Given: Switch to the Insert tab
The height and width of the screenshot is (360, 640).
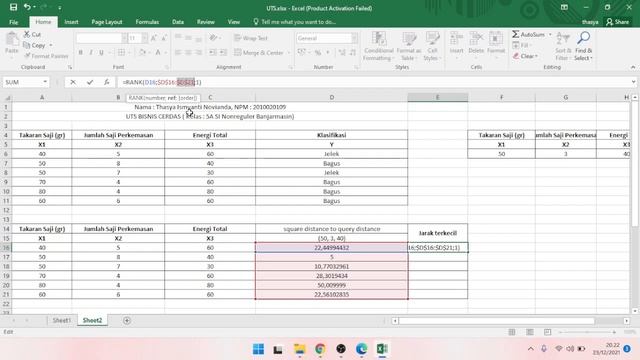Looking at the screenshot, I should coord(71,22).
